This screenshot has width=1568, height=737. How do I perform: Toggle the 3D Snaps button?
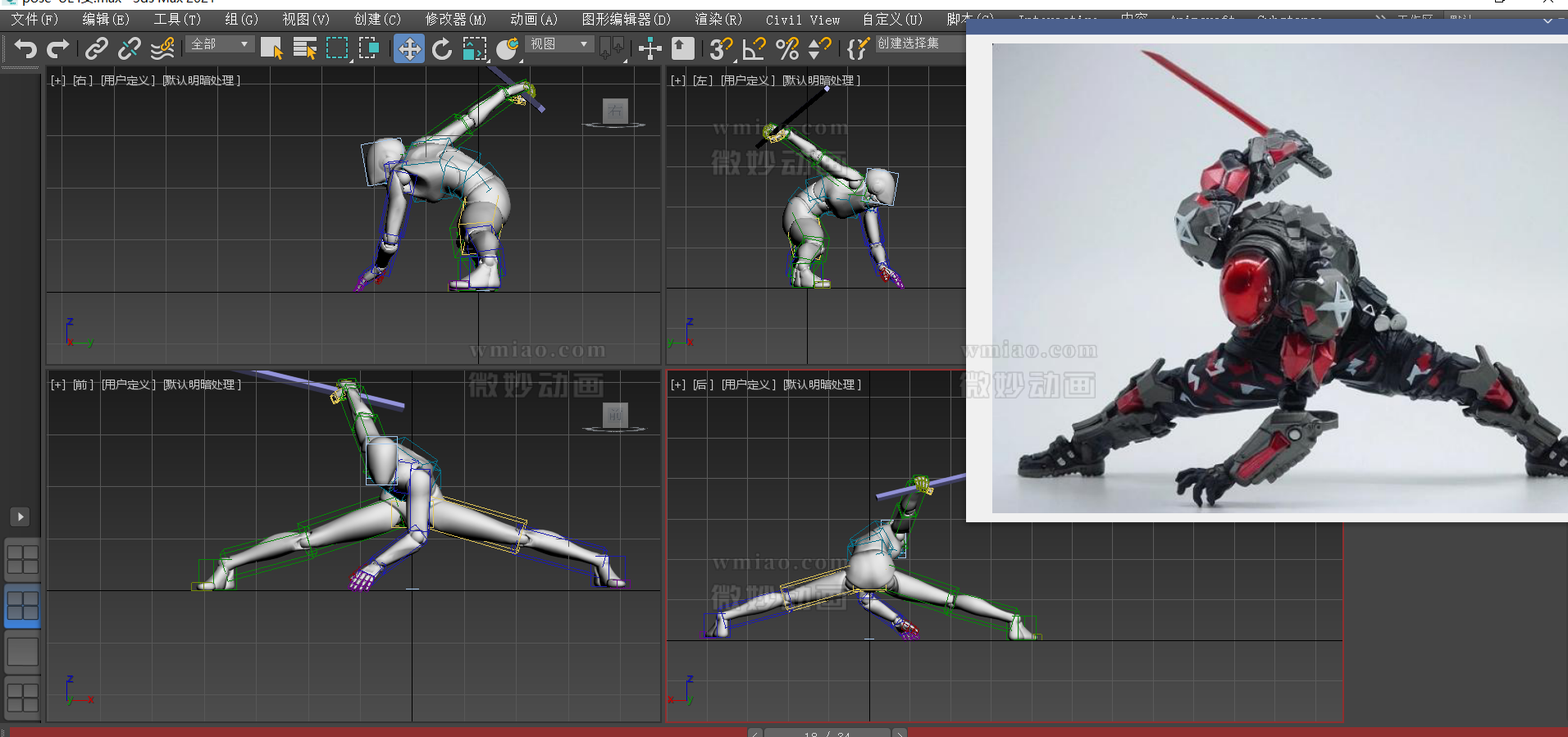(720, 49)
